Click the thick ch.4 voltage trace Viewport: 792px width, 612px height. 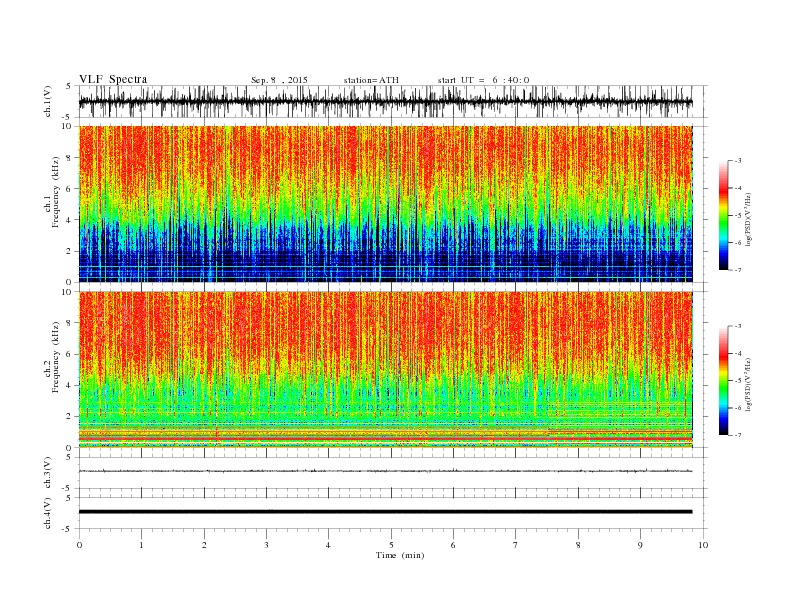(385, 512)
